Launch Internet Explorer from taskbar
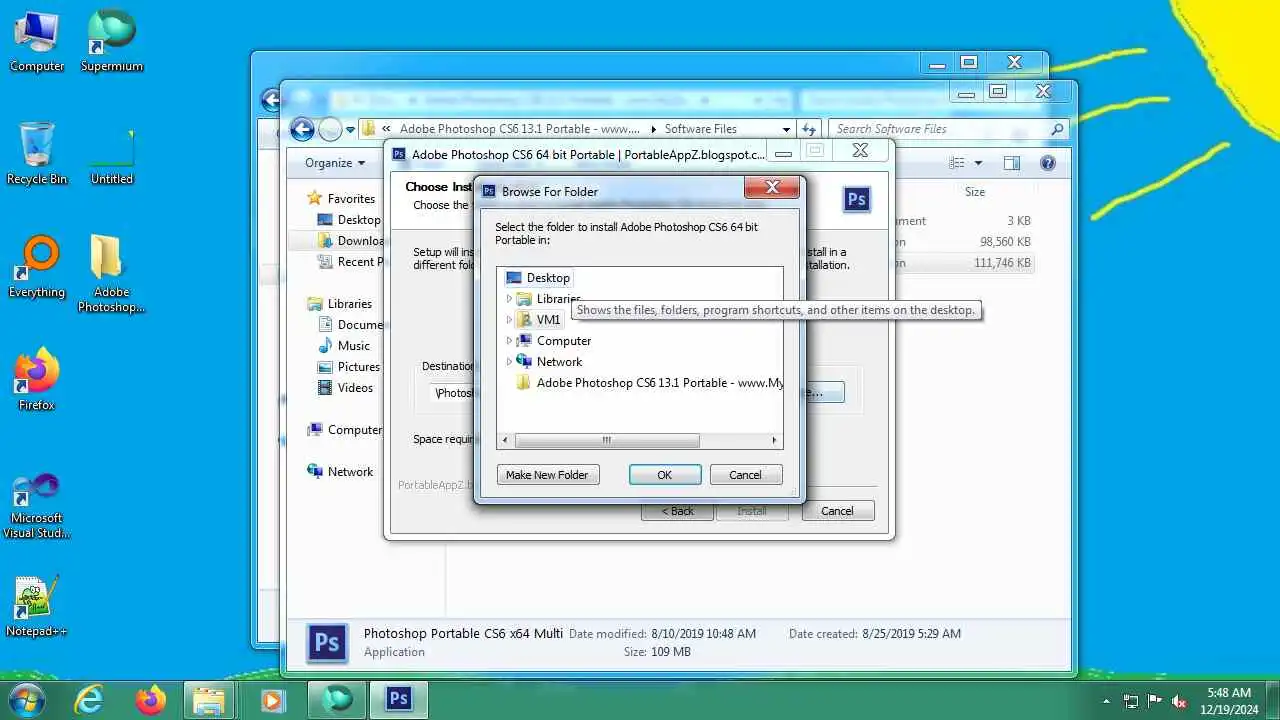 (x=89, y=700)
